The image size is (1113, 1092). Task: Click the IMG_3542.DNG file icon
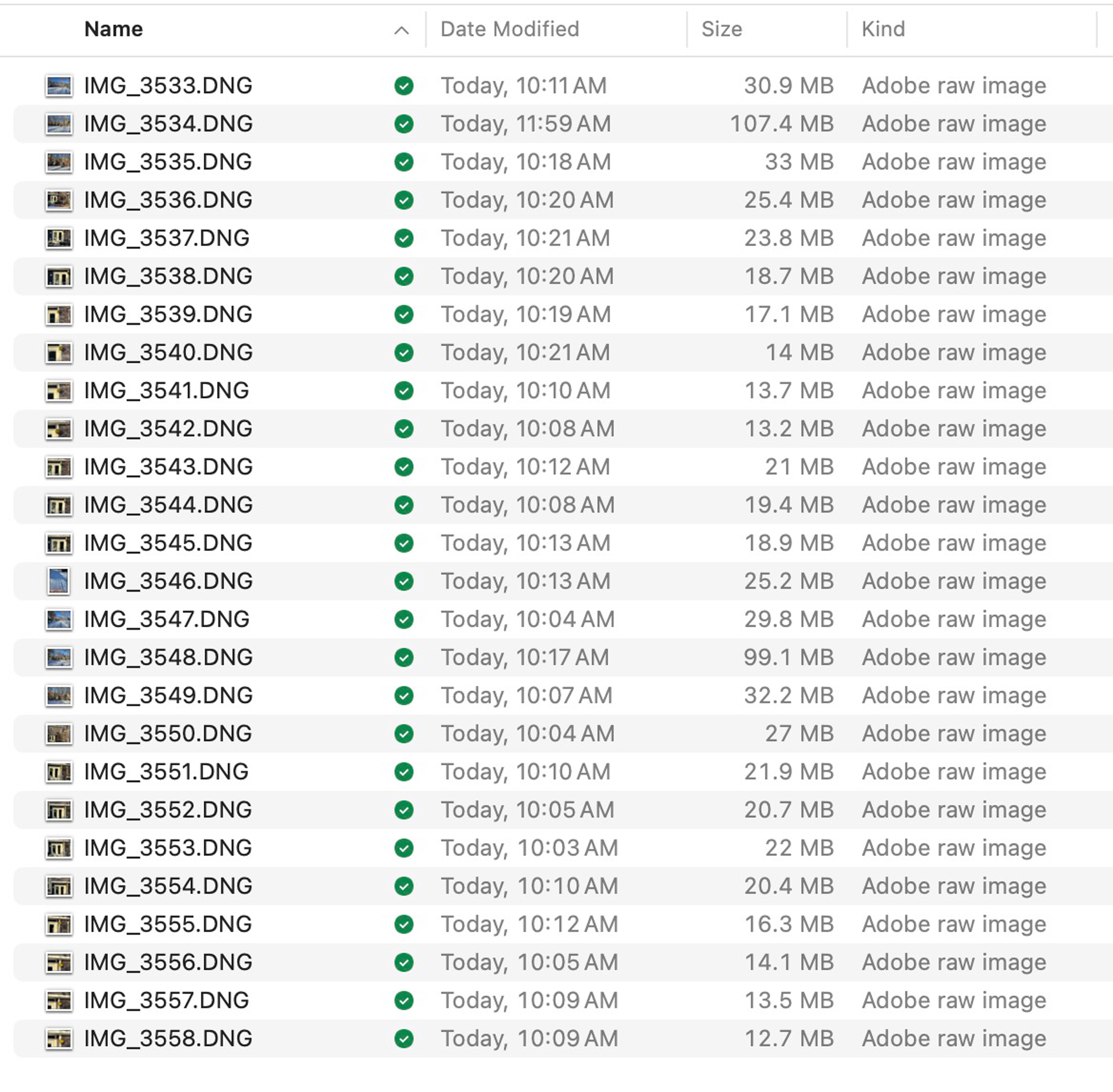pyautogui.click(x=59, y=429)
